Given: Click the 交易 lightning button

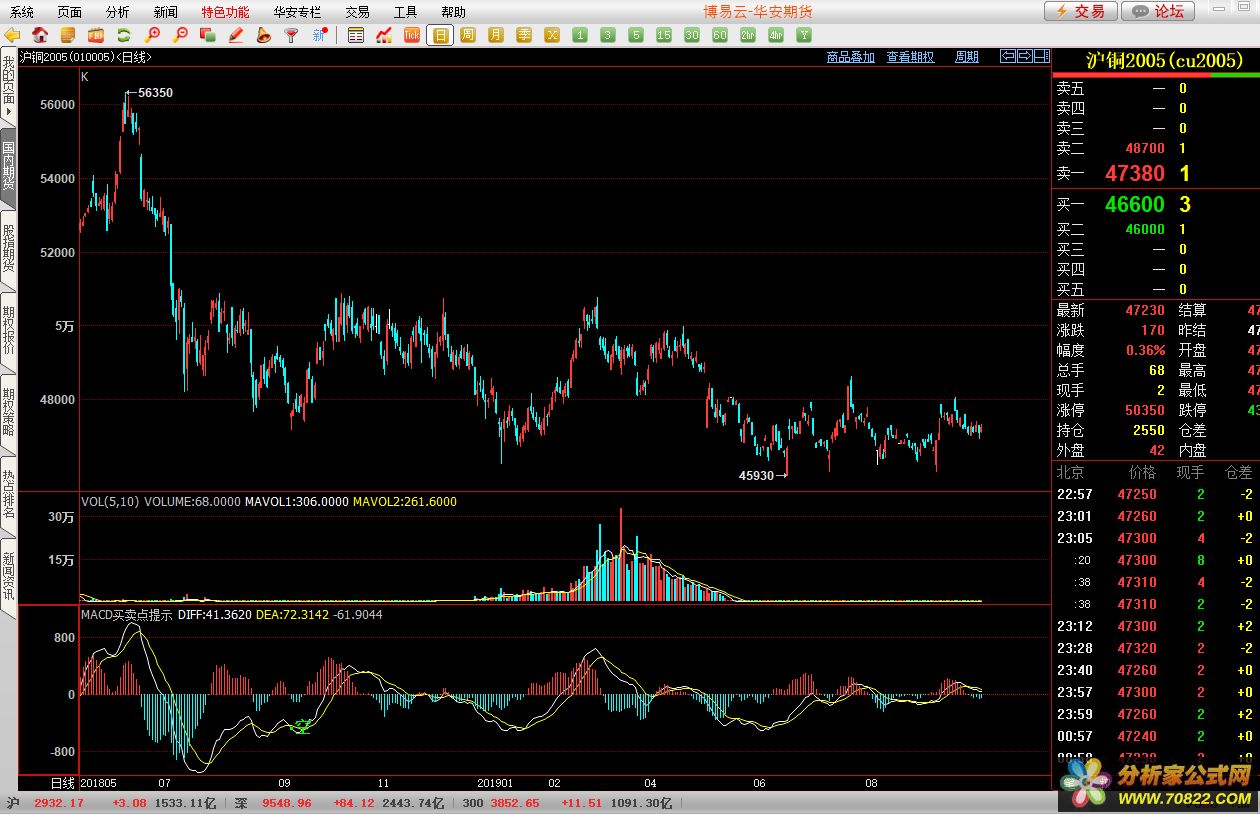Looking at the screenshot, I should pos(1081,11).
